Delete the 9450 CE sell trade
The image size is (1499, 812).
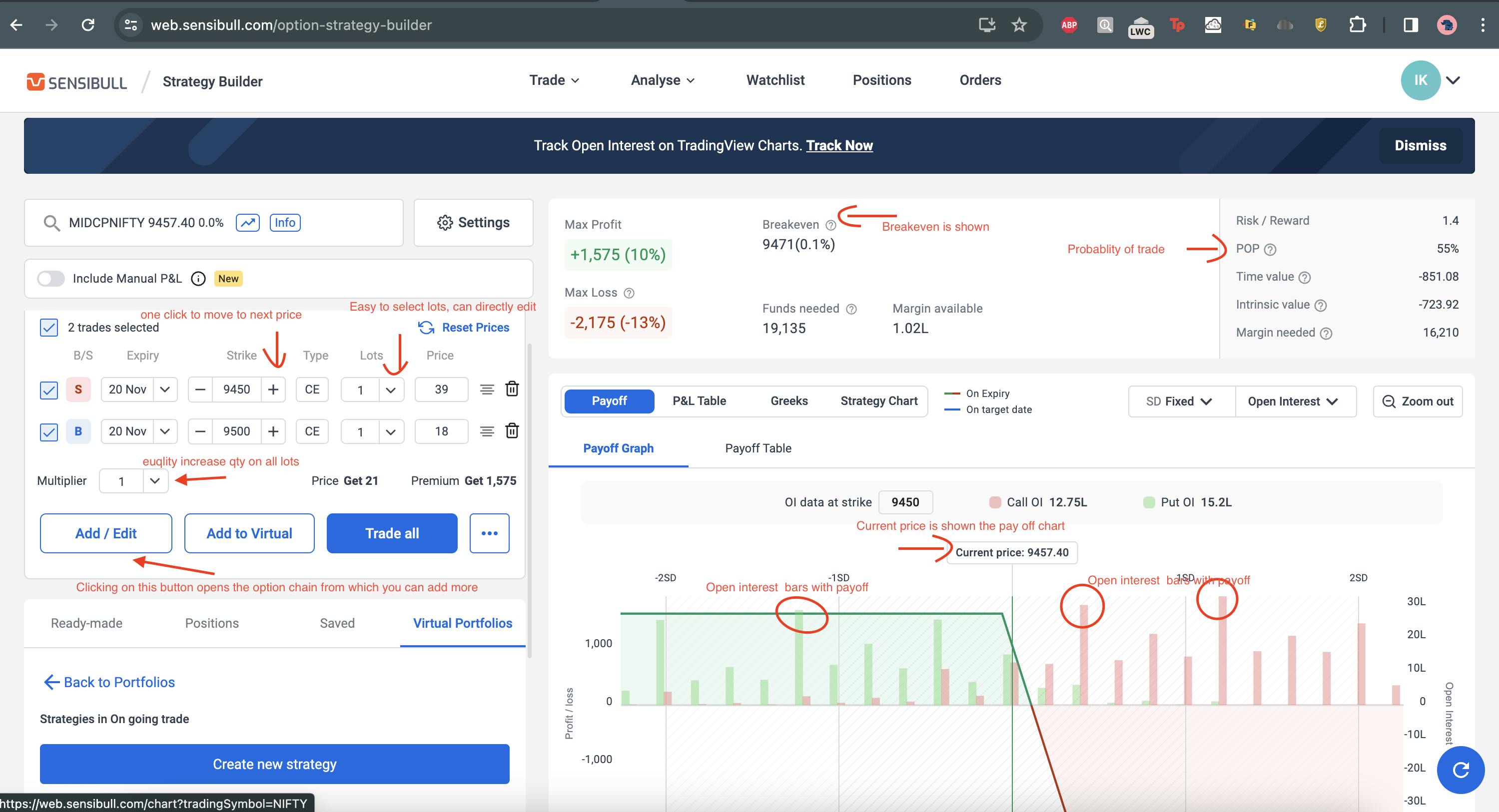pyautogui.click(x=512, y=389)
